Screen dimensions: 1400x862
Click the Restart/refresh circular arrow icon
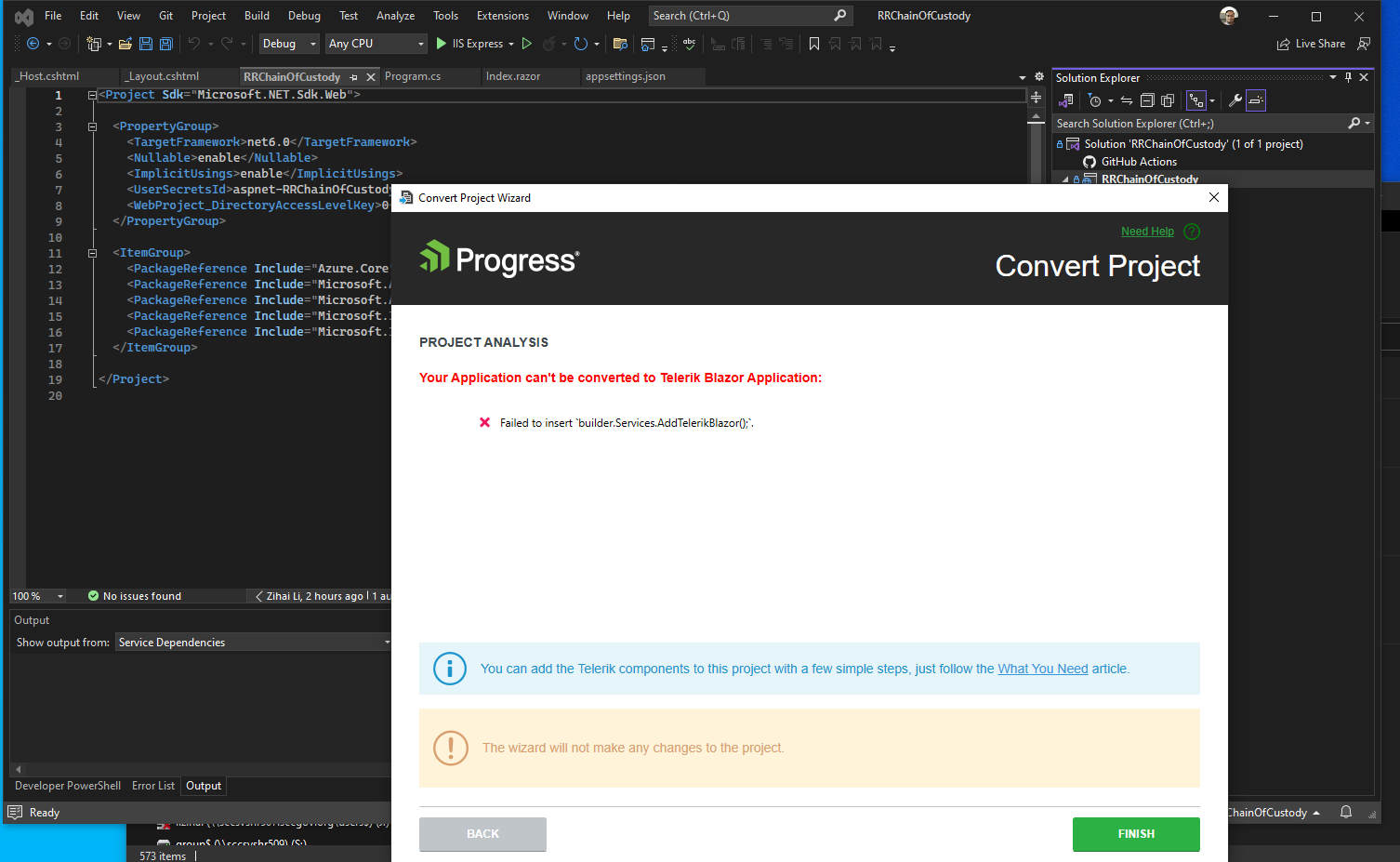[581, 44]
